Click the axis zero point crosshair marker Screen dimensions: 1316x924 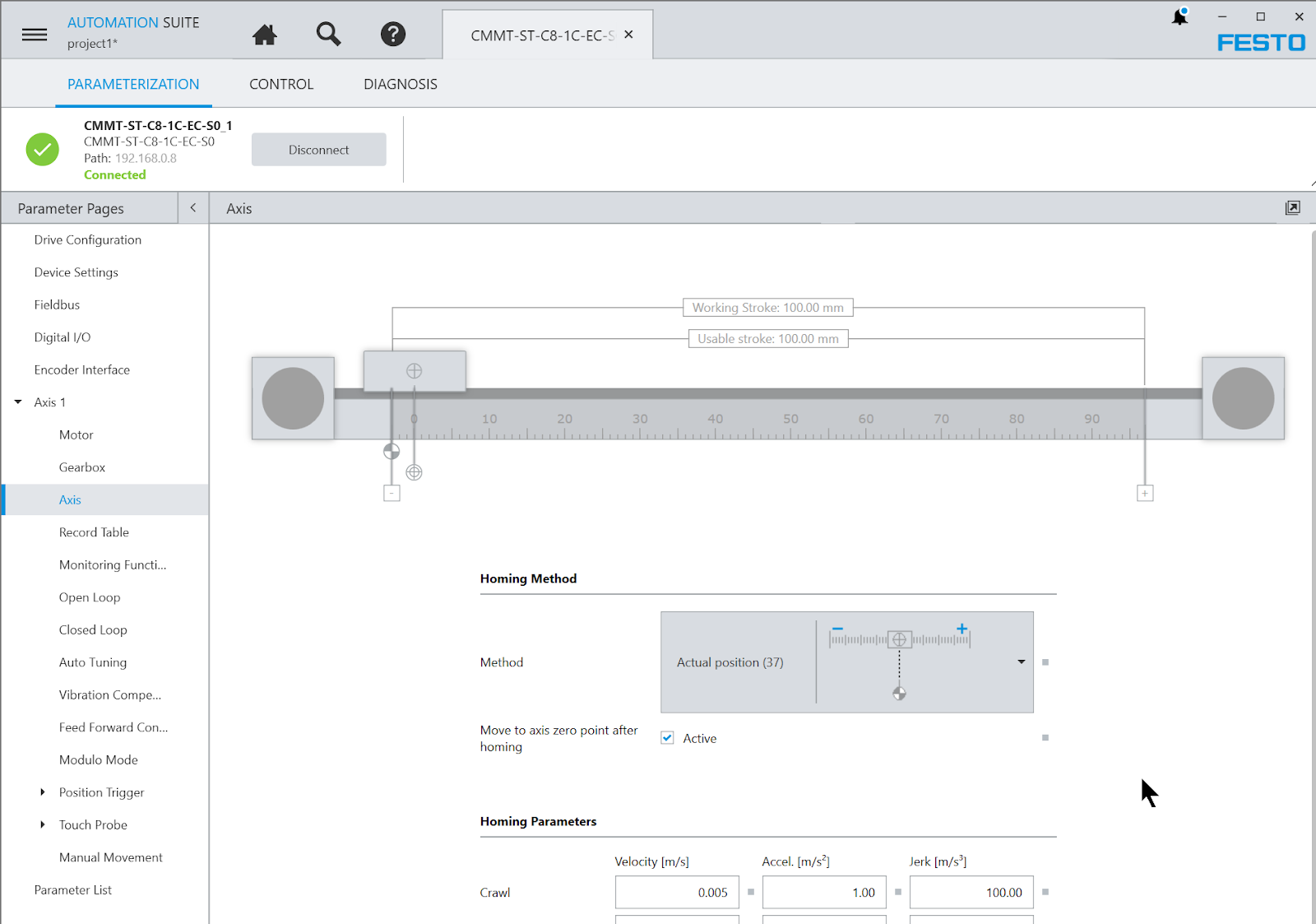click(414, 472)
